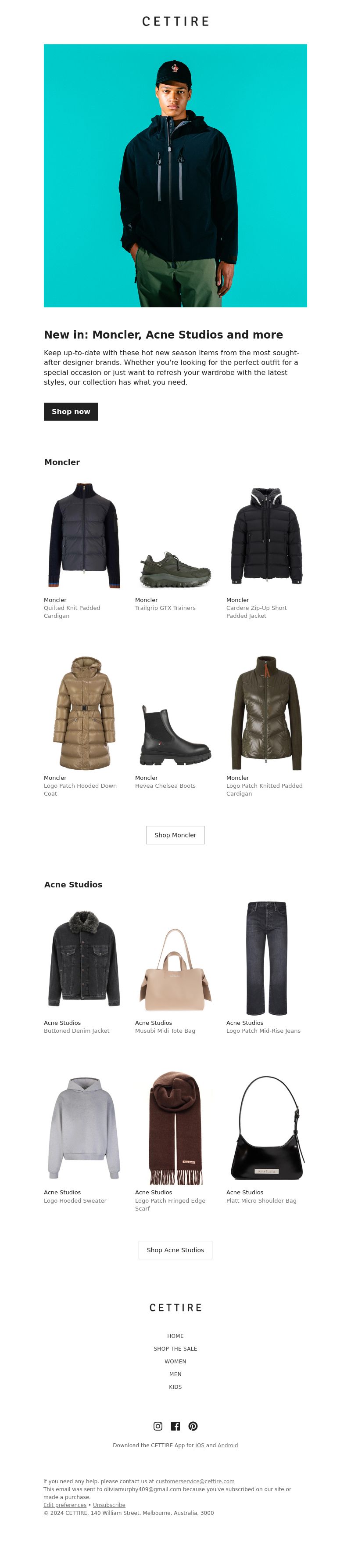Click the footer CETTIRE logo
The image size is (351, 1568).
coord(175,1308)
